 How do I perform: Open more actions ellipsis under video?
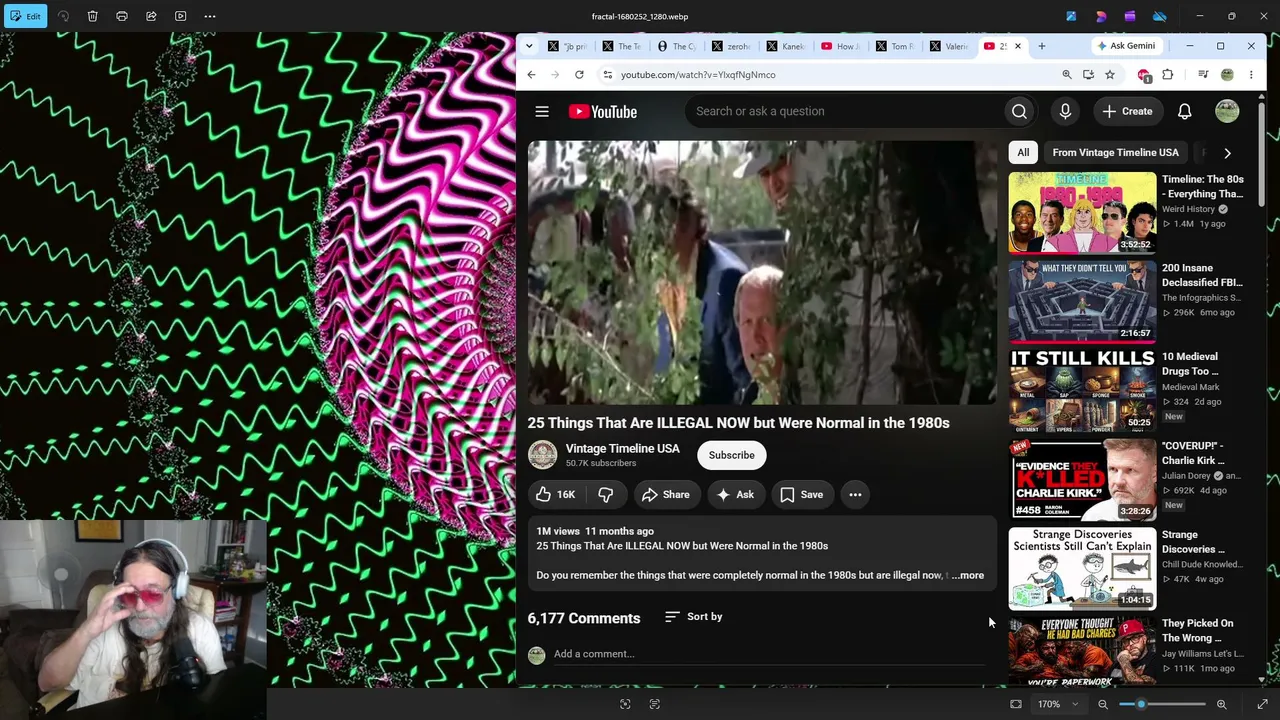click(855, 495)
